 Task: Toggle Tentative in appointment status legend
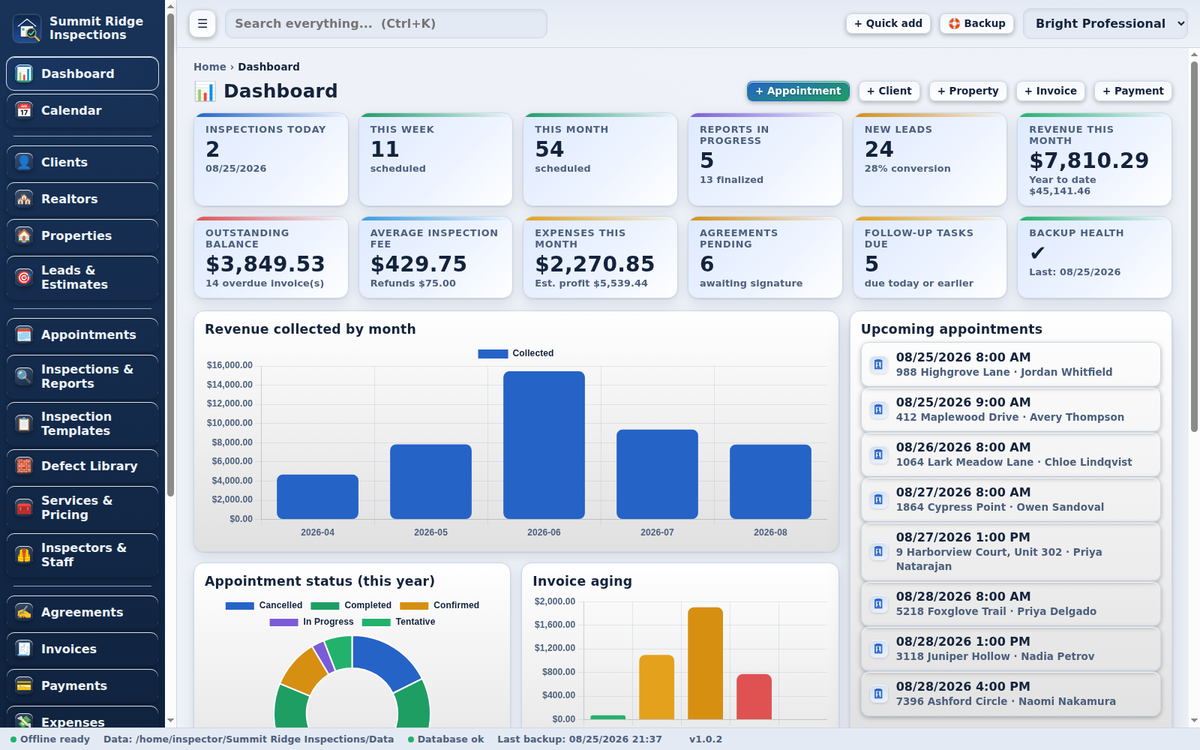coord(398,622)
